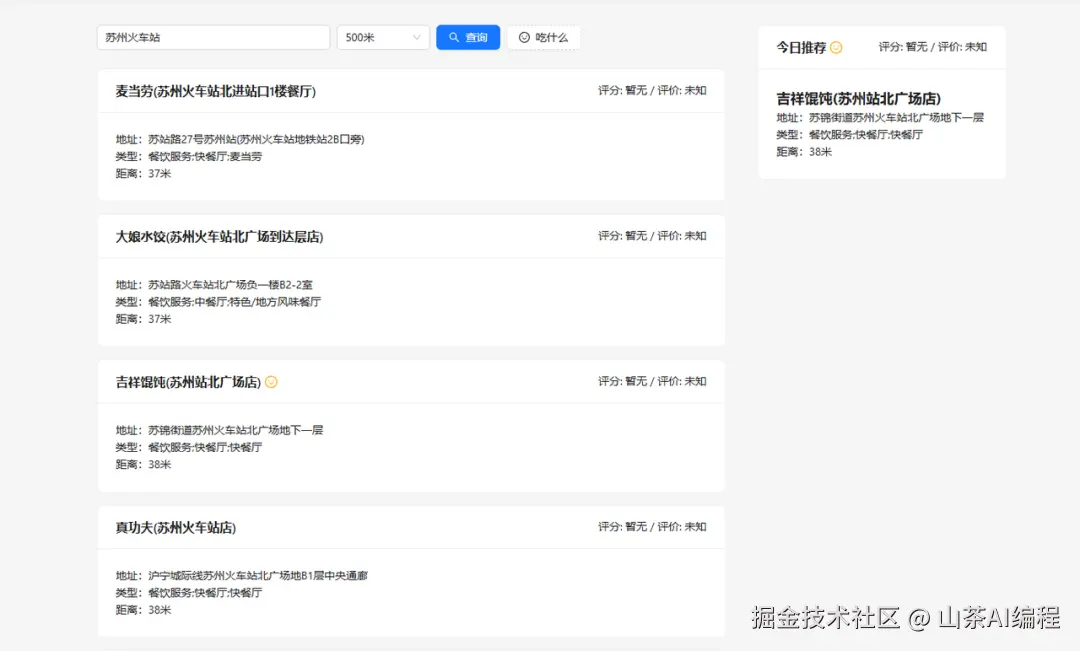Click the smiley icon inside the 吃什么 button
Viewport: 1080px width, 651px height.
click(x=524, y=36)
